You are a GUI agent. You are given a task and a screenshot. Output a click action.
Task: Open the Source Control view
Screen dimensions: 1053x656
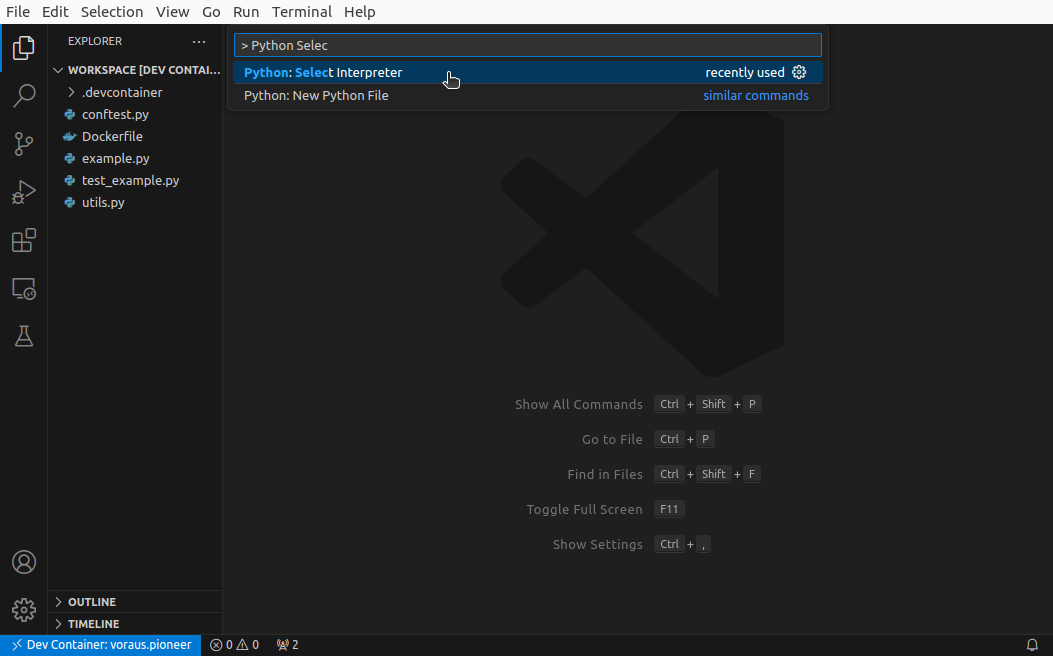point(24,144)
